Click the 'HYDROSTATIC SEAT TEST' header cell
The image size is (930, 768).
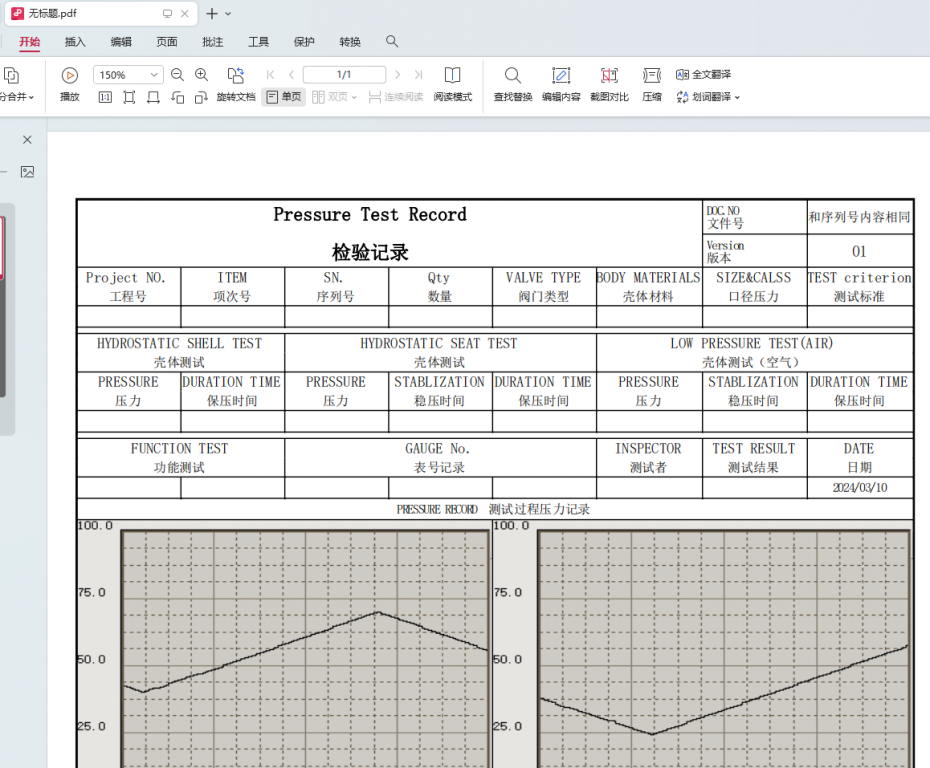(439, 352)
